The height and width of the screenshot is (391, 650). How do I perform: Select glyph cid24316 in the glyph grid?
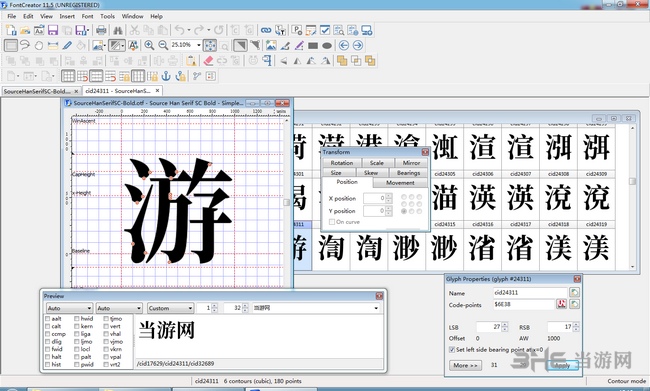(483, 245)
